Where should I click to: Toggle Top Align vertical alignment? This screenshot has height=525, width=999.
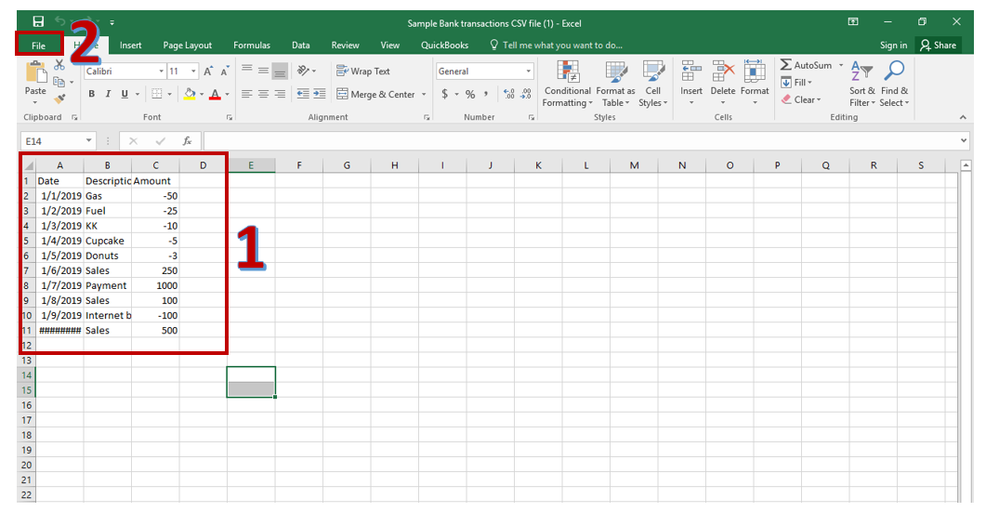tap(247, 69)
